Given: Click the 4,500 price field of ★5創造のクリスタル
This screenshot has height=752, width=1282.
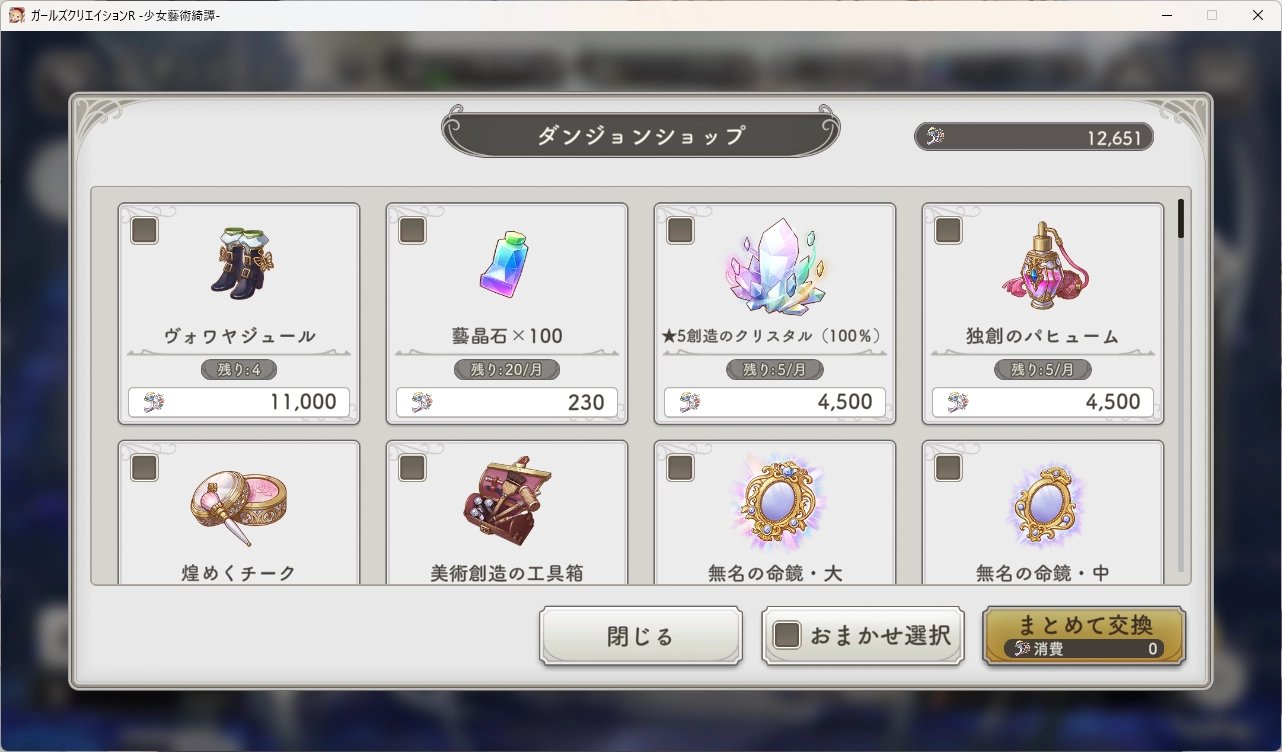Looking at the screenshot, I should [775, 402].
